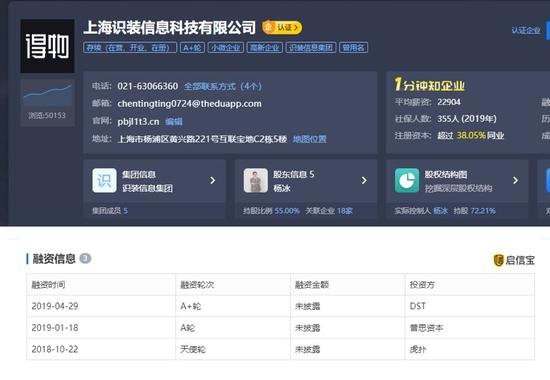Click company name 上海识装信息科技有限公司
The width and height of the screenshot is (550, 380).
coord(169,28)
